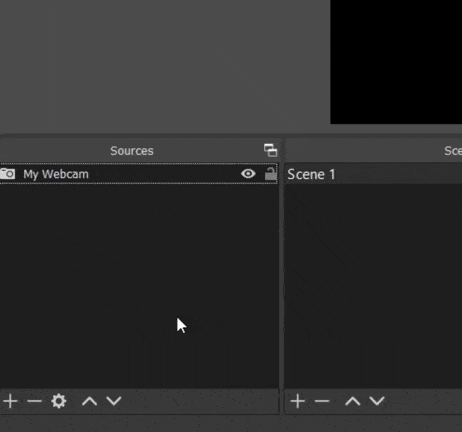Remove the selected scene with minus button
The width and height of the screenshot is (462, 432).
(x=322, y=401)
